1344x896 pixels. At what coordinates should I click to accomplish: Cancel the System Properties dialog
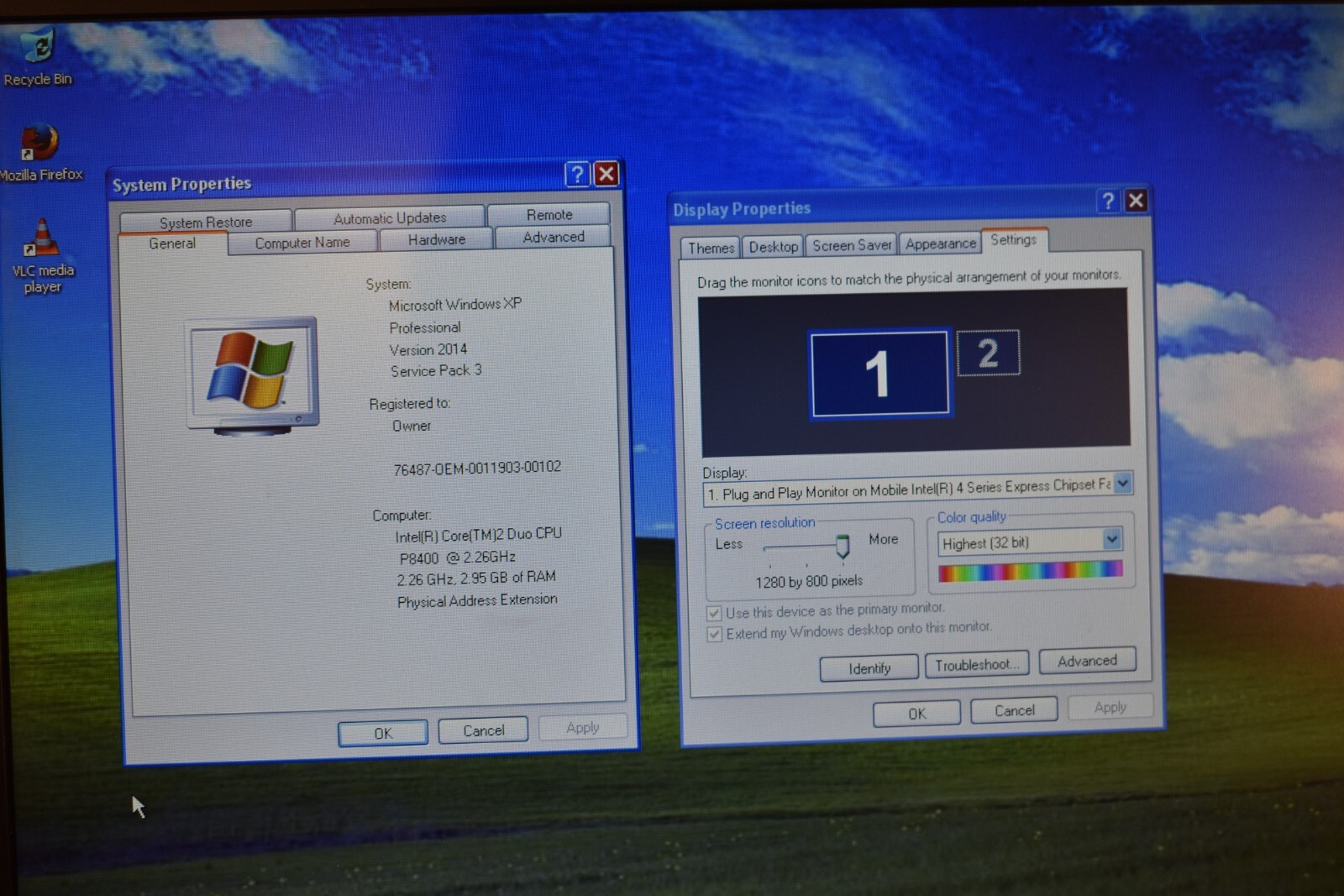[x=484, y=730]
